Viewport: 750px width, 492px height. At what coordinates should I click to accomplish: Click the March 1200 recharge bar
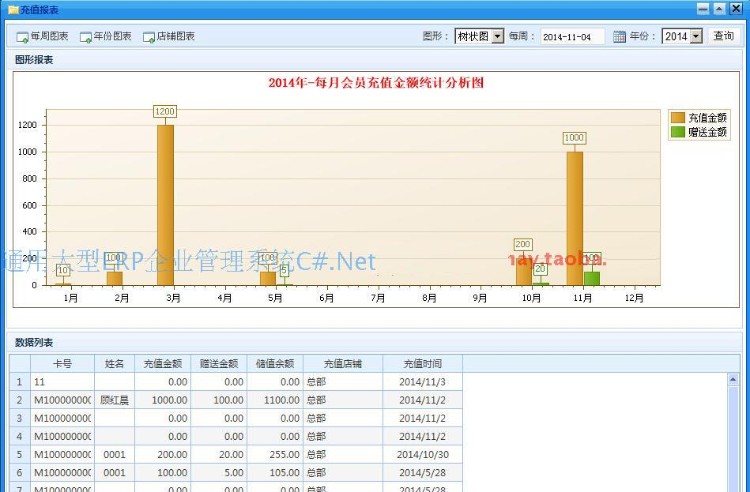point(166,205)
